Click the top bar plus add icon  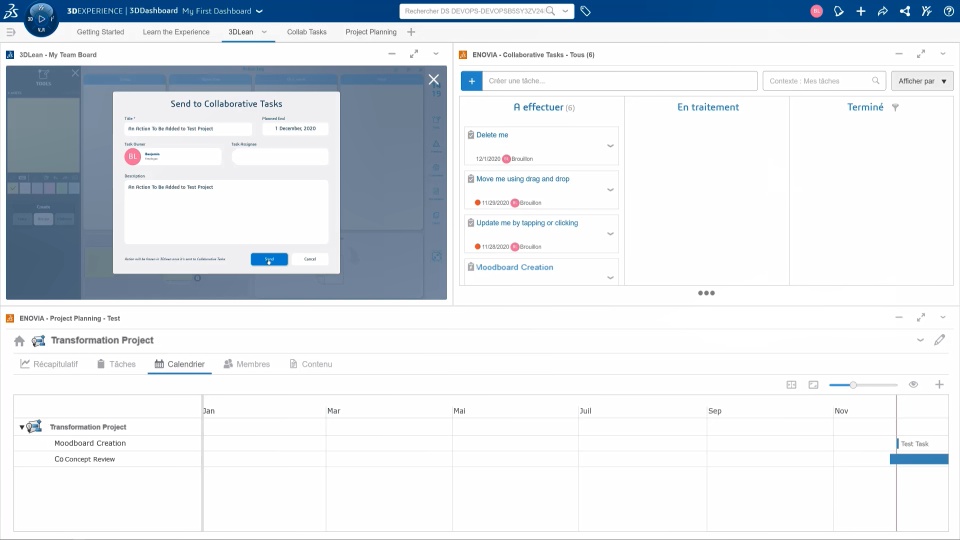[x=860, y=11]
